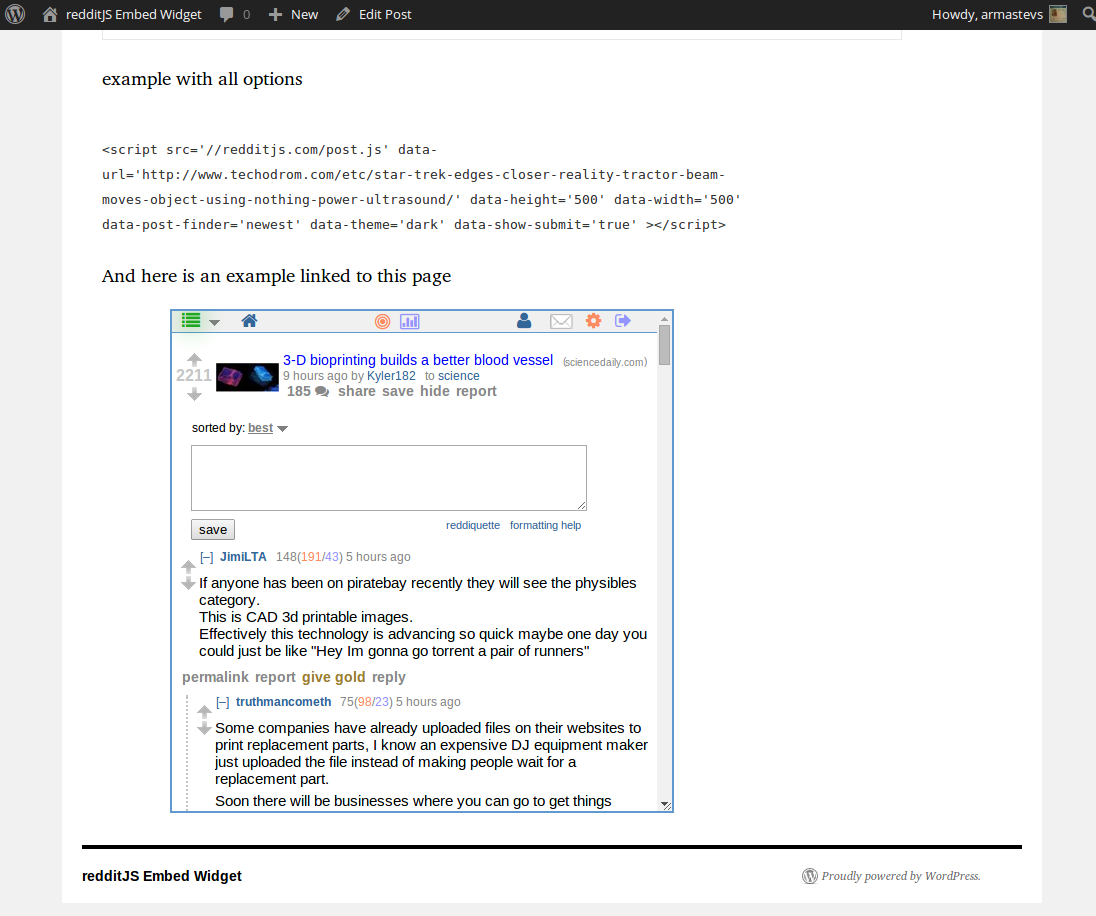Open permalink for JimiLTA's comment
Screen dimensions: 1096x916
point(215,678)
